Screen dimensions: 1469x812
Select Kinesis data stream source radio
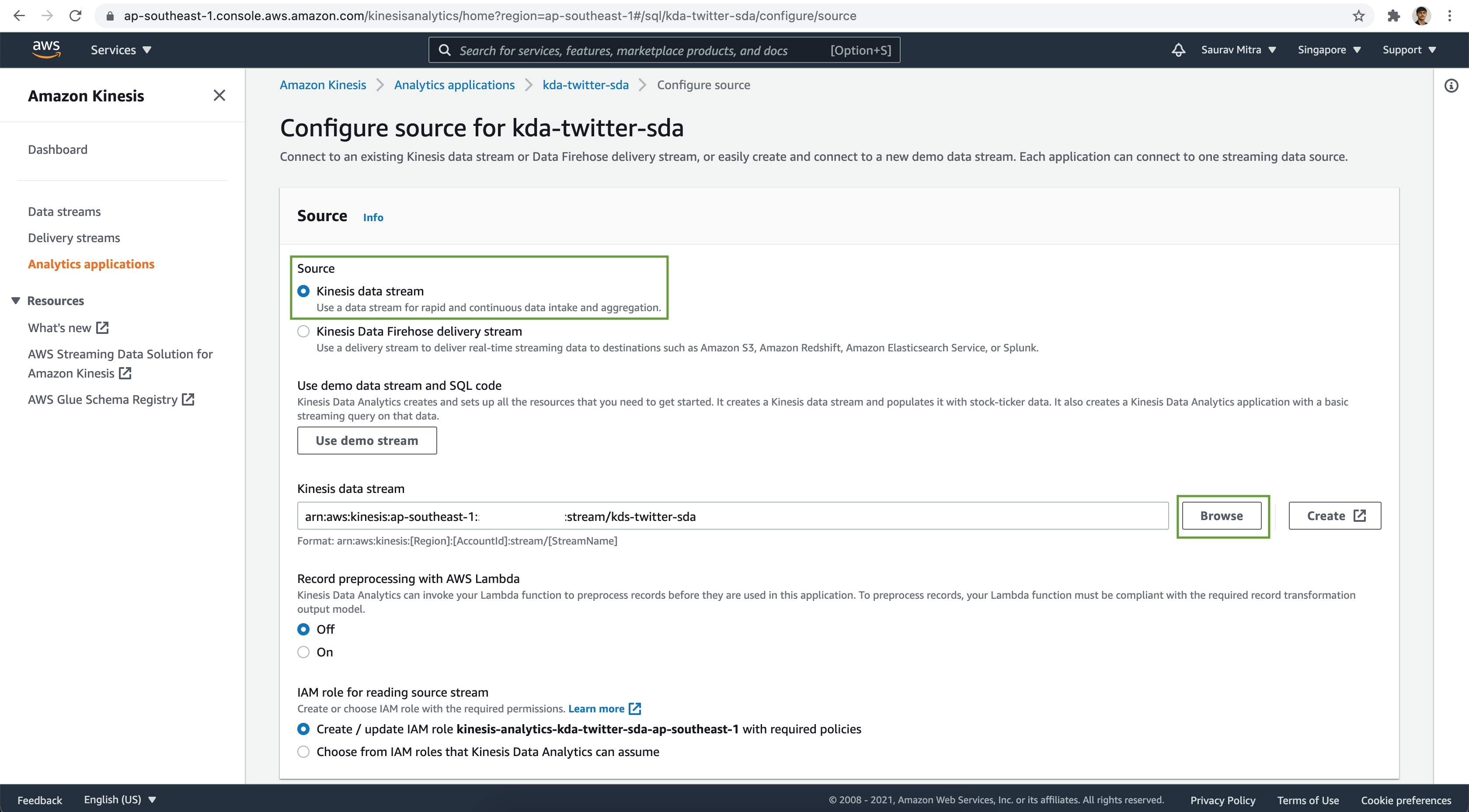tap(303, 291)
